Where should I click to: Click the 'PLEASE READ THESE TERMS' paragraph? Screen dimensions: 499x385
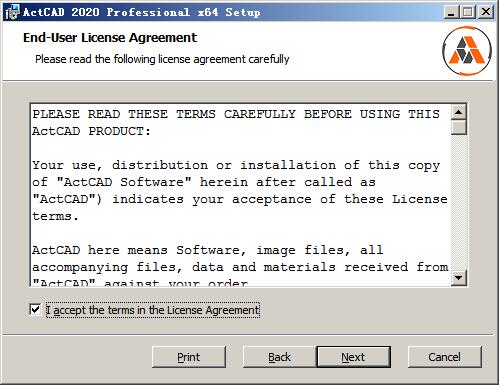click(x=236, y=122)
